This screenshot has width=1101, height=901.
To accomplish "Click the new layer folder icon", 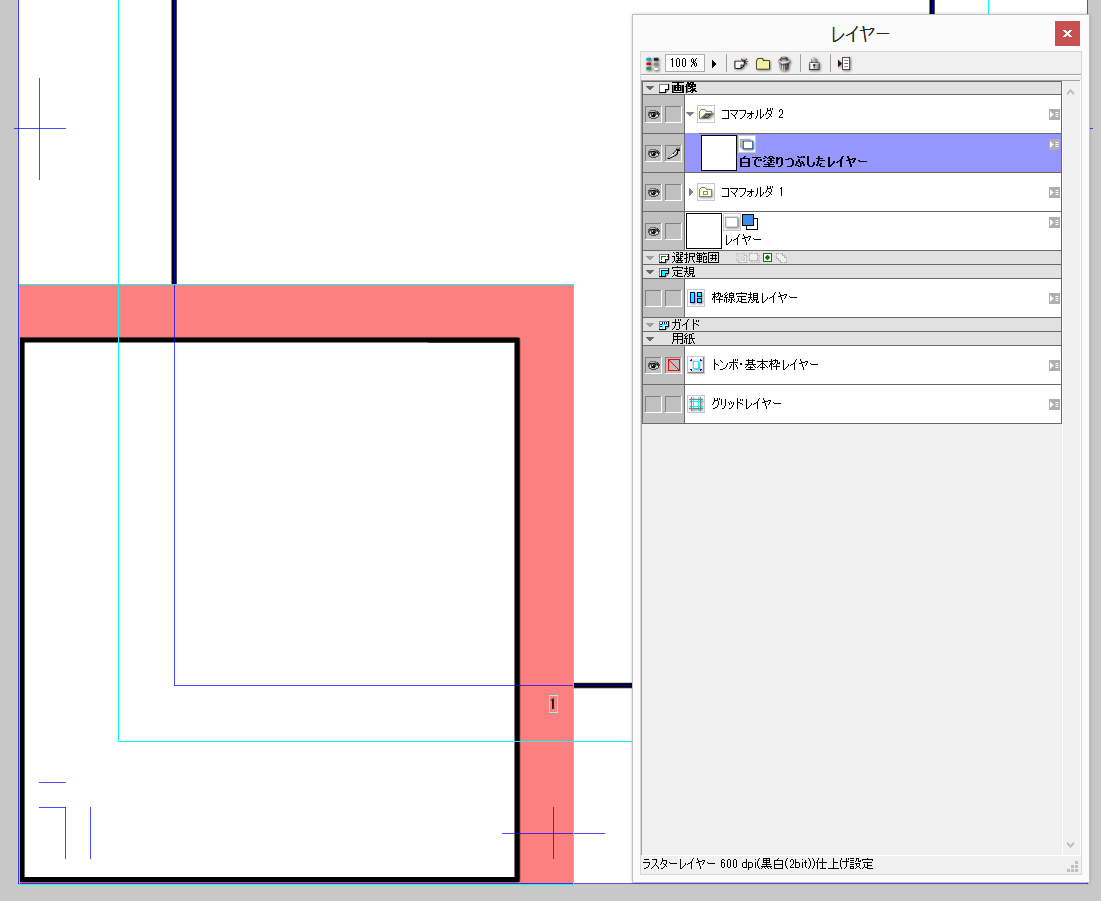I will pos(763,64).
